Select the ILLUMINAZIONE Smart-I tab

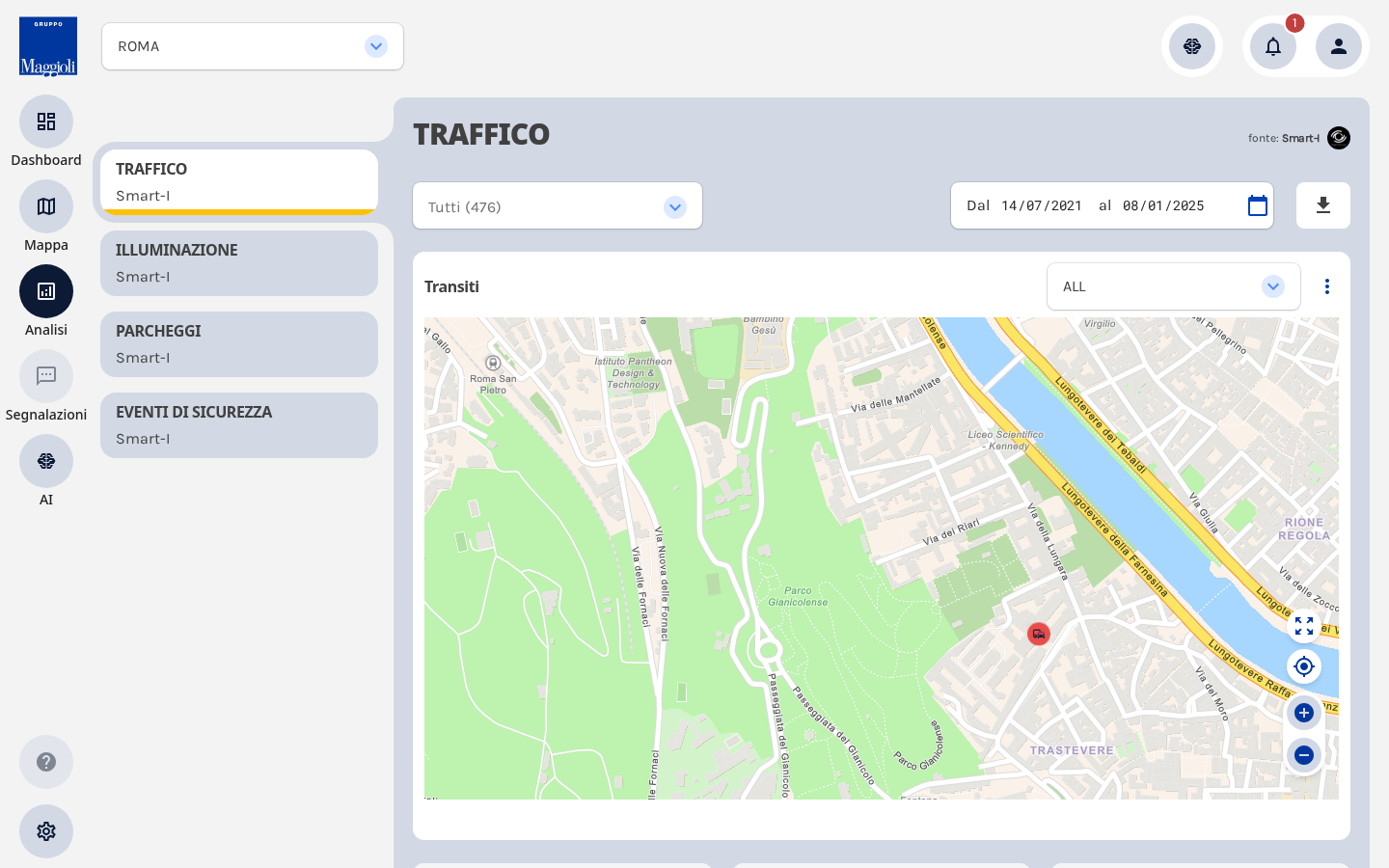[239, 263]
